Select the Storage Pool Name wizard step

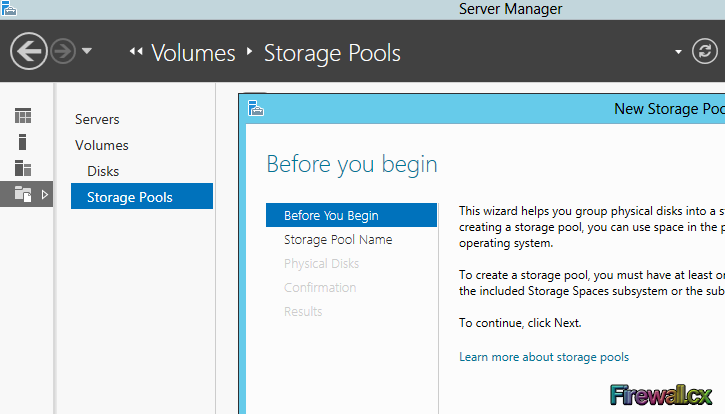point(338,240)
